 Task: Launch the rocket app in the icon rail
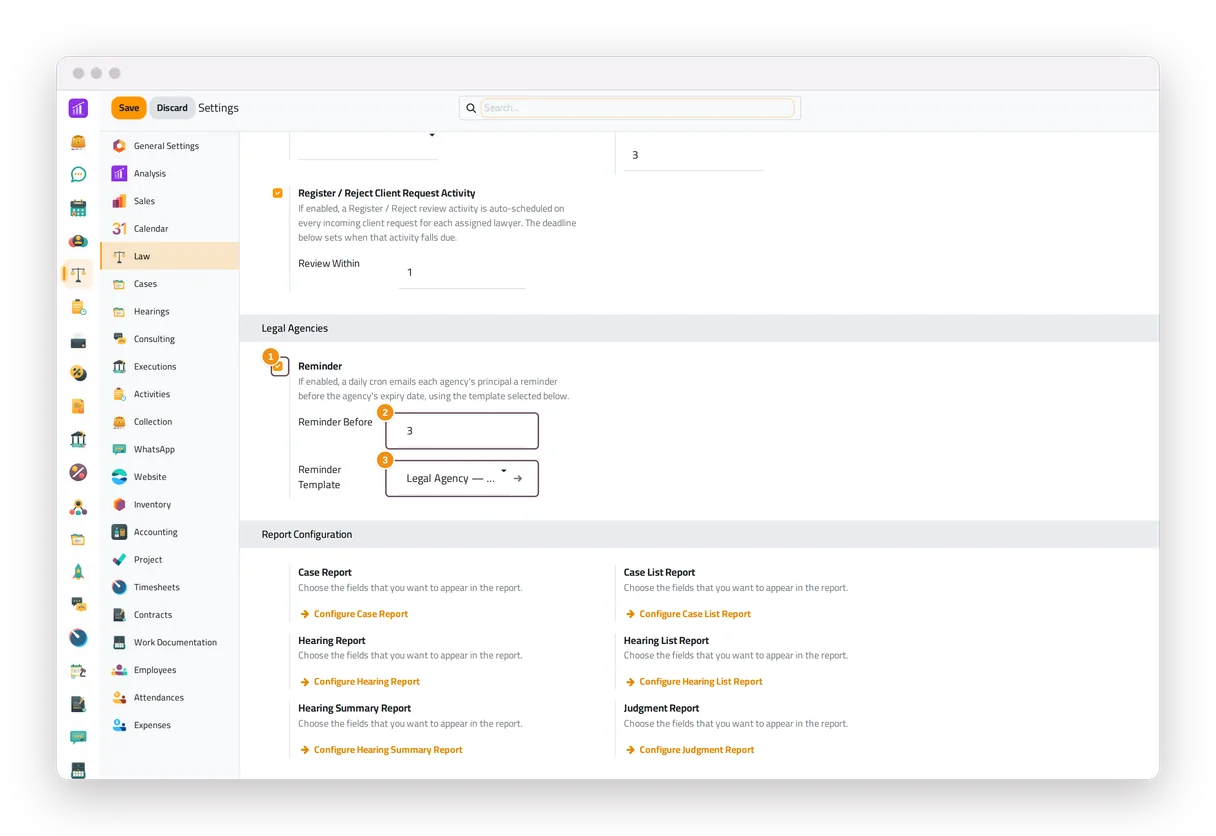tap(78, 572)
